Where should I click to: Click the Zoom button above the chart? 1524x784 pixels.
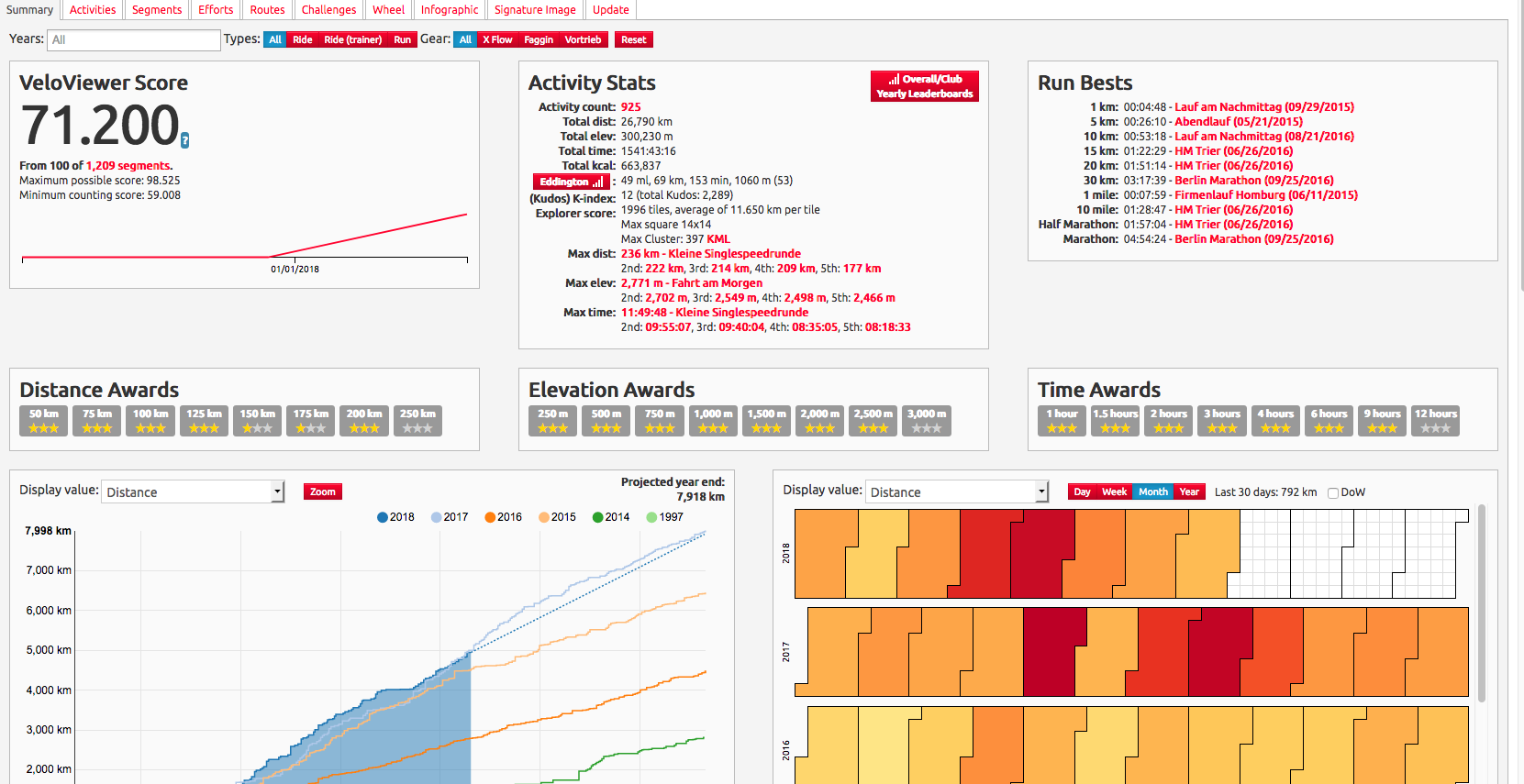coord(323,491)
